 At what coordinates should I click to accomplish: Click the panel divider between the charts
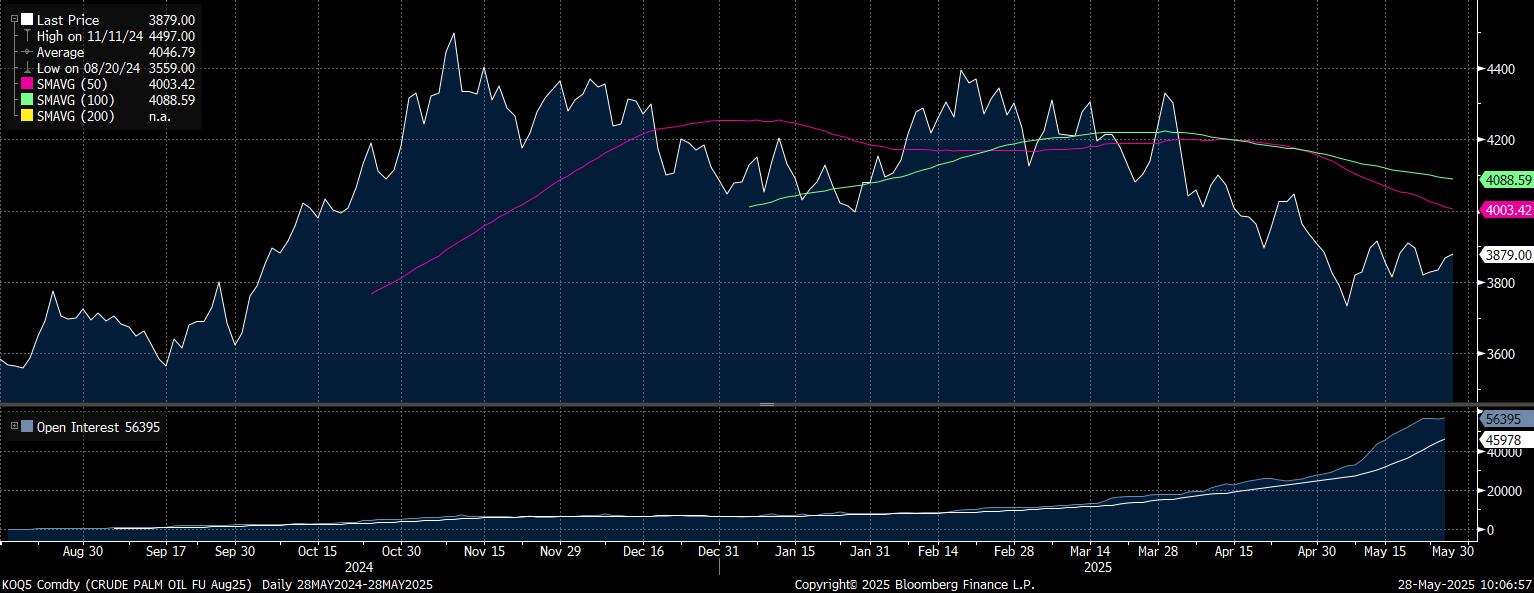click(x=767, y=404)
